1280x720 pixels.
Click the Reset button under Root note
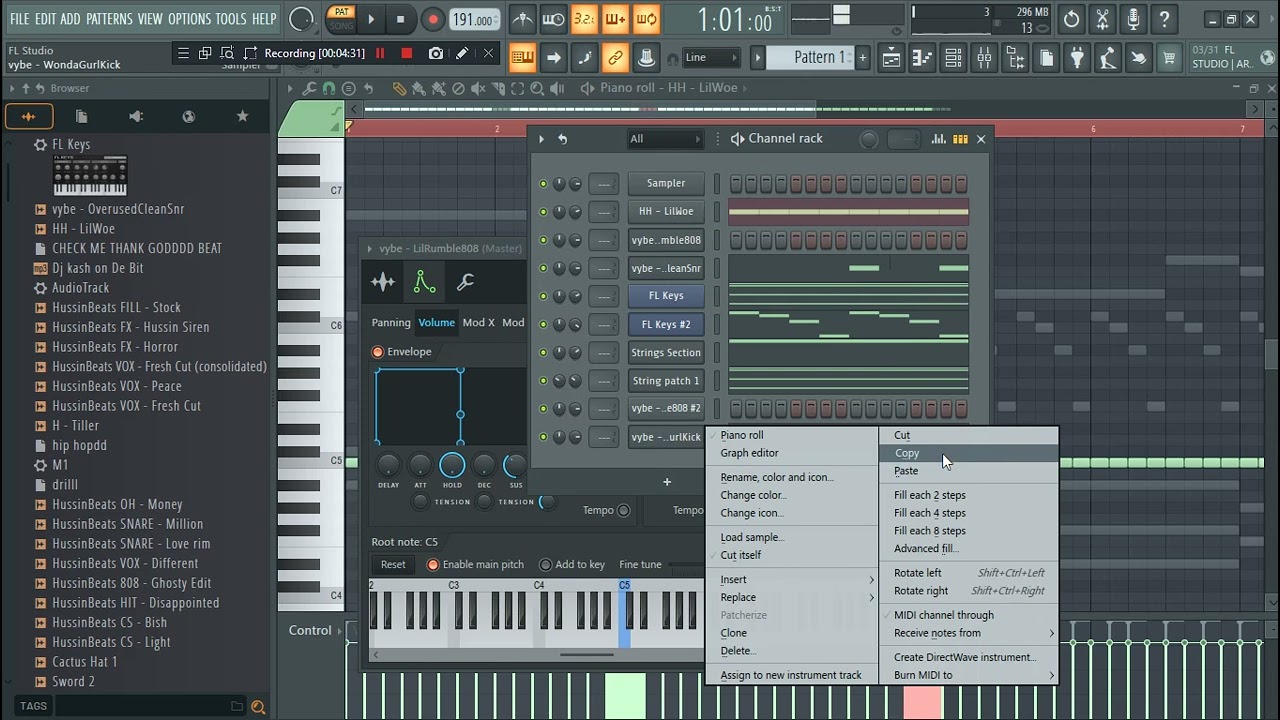coord(393,565)
